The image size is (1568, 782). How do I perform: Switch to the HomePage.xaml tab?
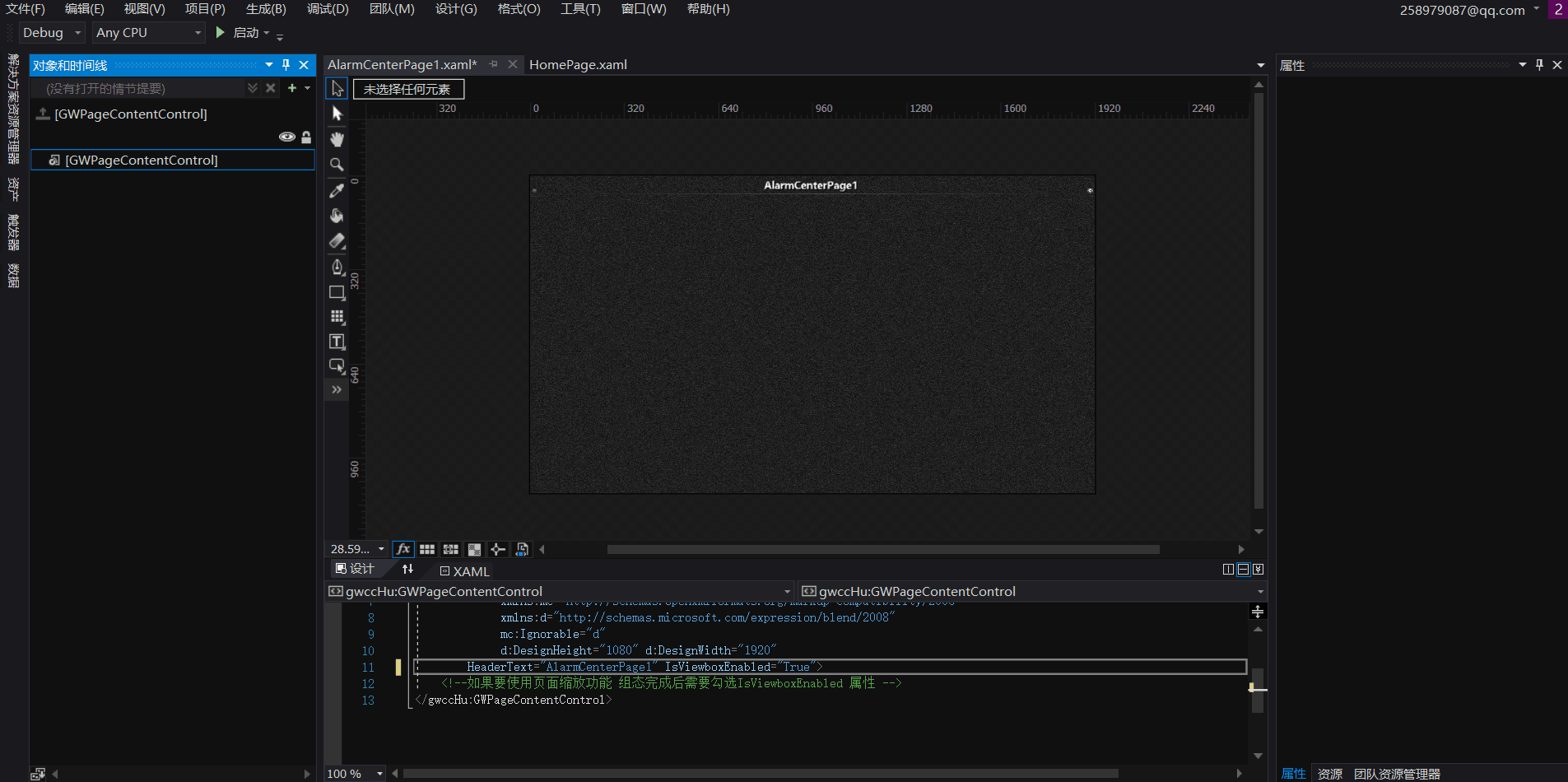(578, 65)
